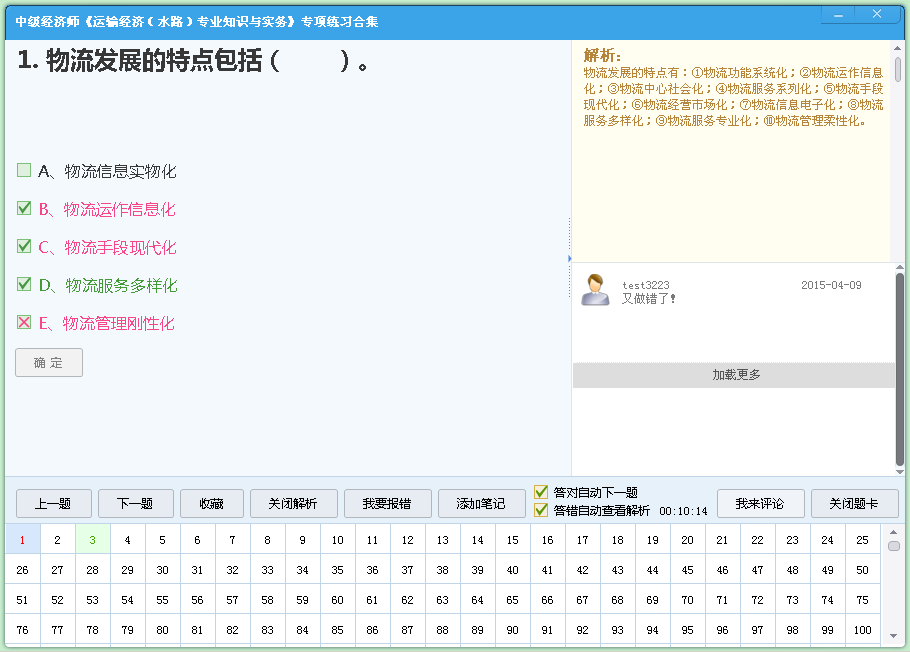Screen dimensions: 910x652
Task: Jump to question 50 in answer card
Action: coord(862,570)
